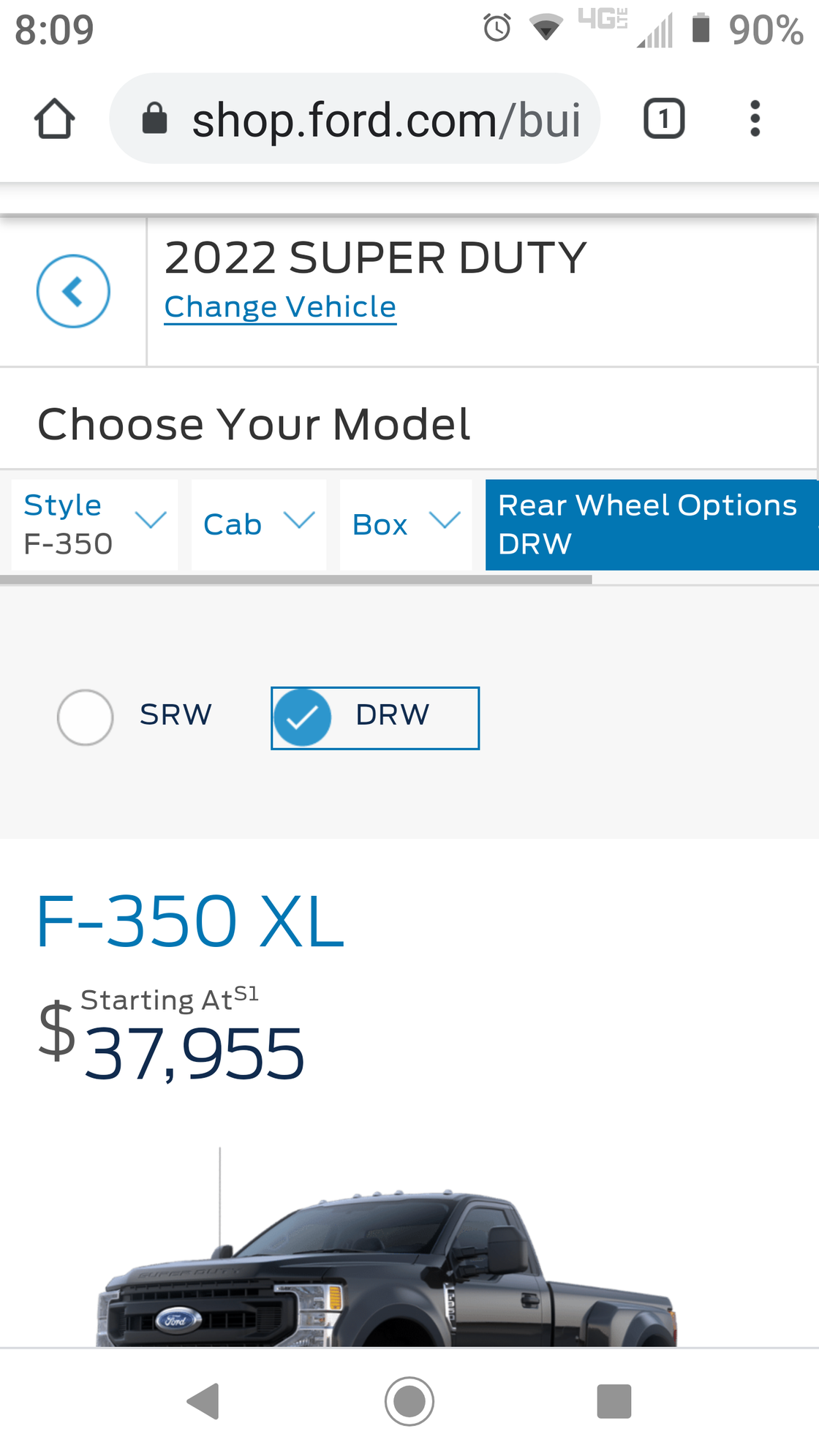Tap the checked DRW radio button
The width and height of the screenshot is (819, 1456).
click(302, 717)
